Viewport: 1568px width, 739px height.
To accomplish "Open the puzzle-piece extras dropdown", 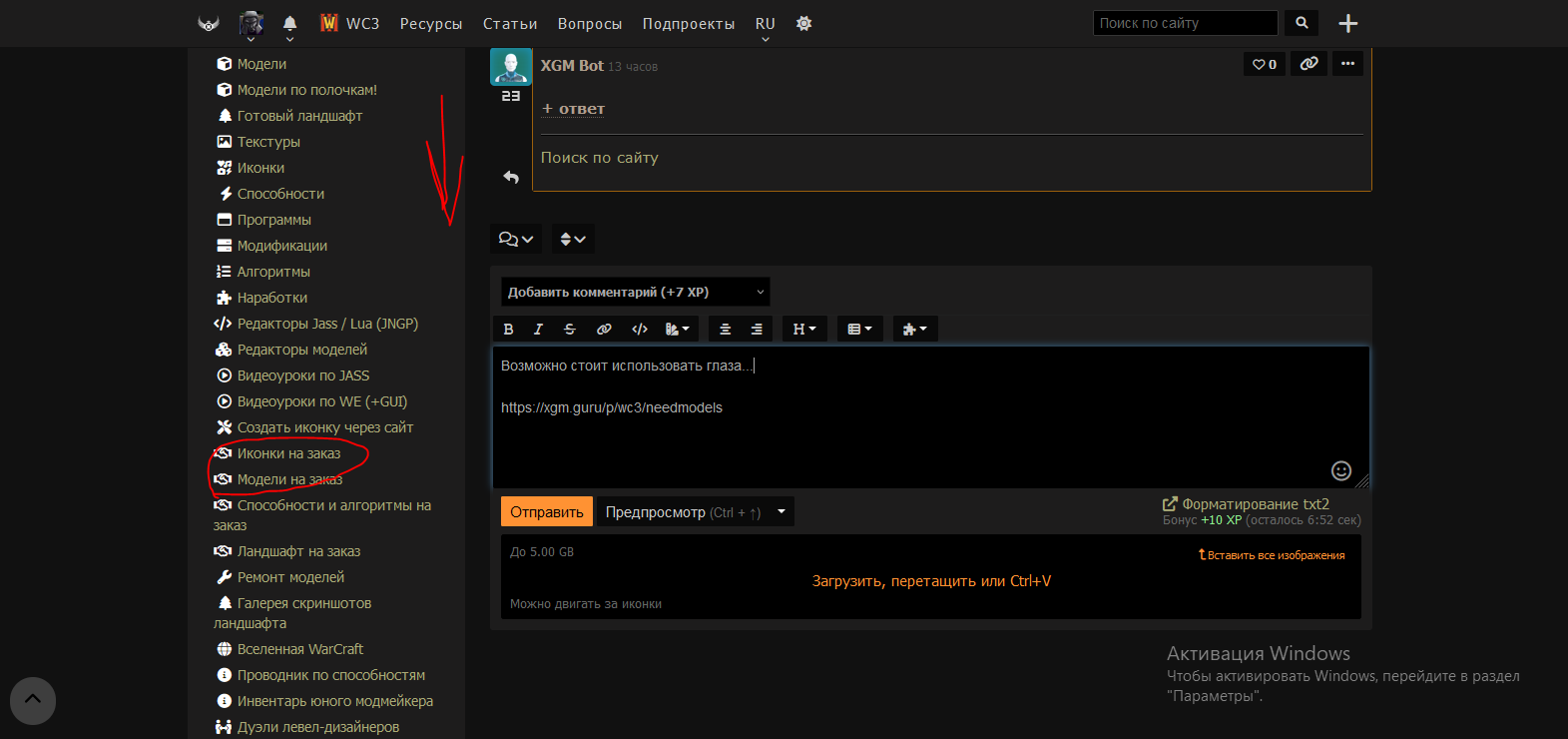I will point(915,329).
